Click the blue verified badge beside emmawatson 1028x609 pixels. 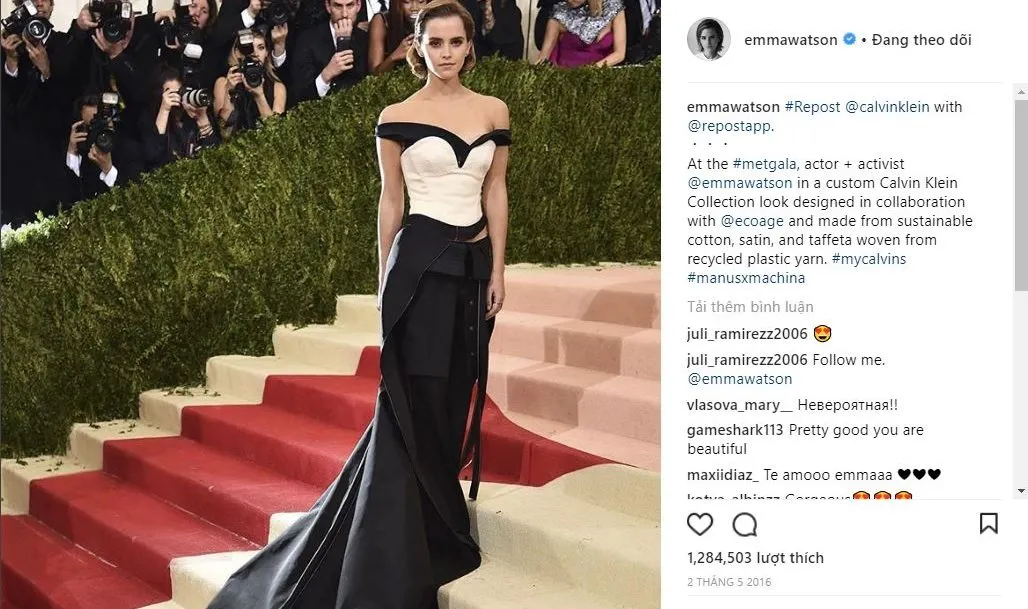pos(849,39)
